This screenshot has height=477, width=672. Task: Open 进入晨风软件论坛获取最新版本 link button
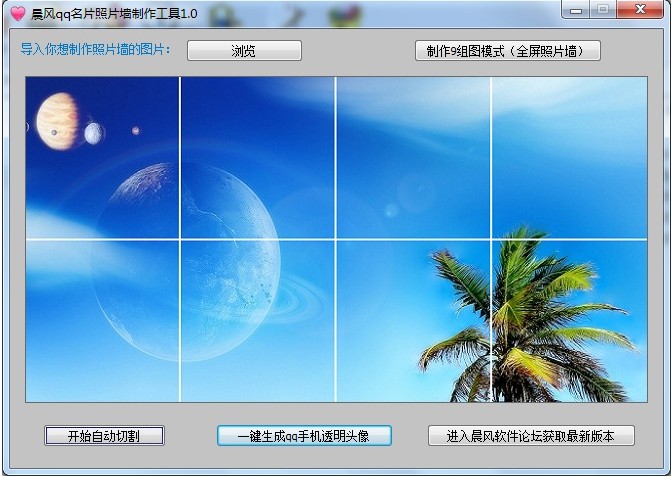(x=531, y=436)
